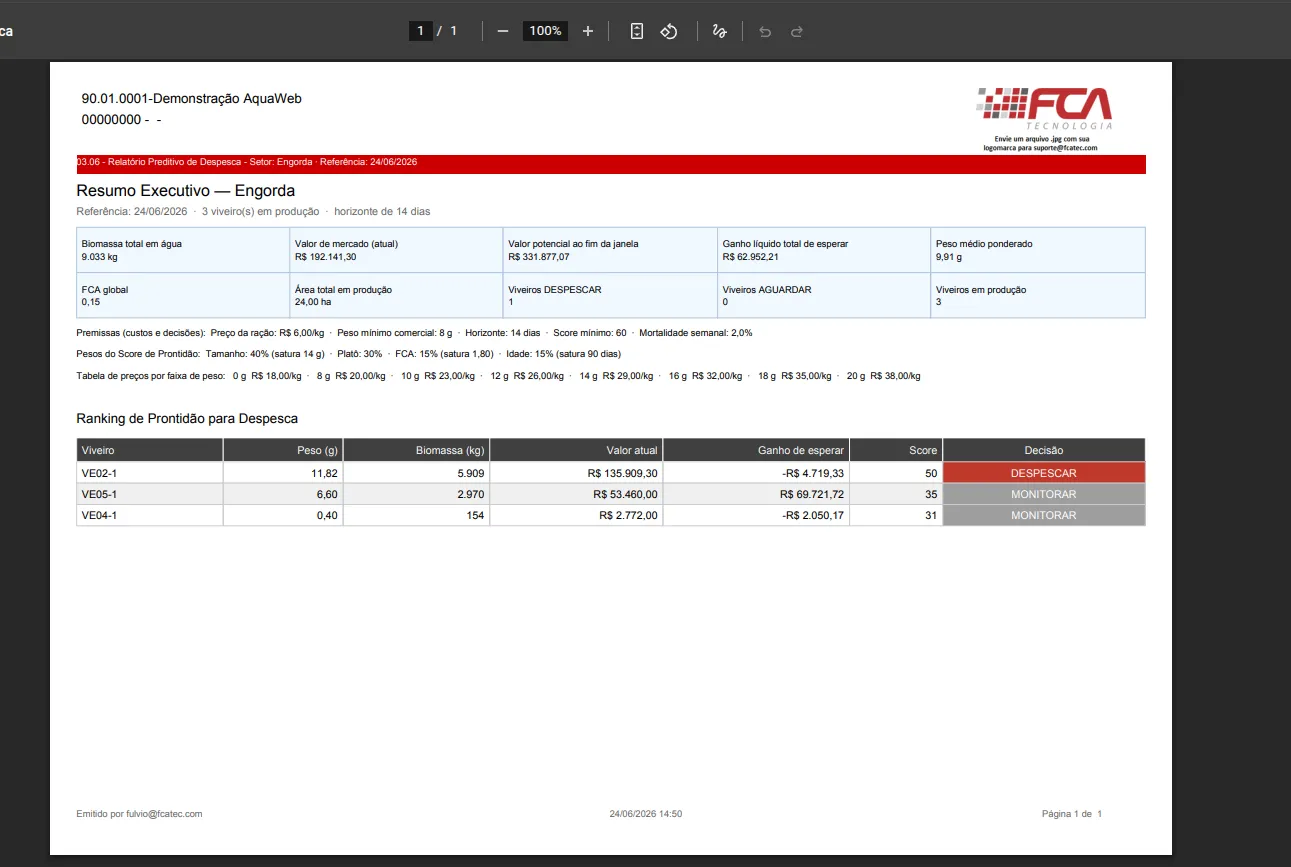Click the redo arrow icon
1291x867 pixels.
point(797,31)
